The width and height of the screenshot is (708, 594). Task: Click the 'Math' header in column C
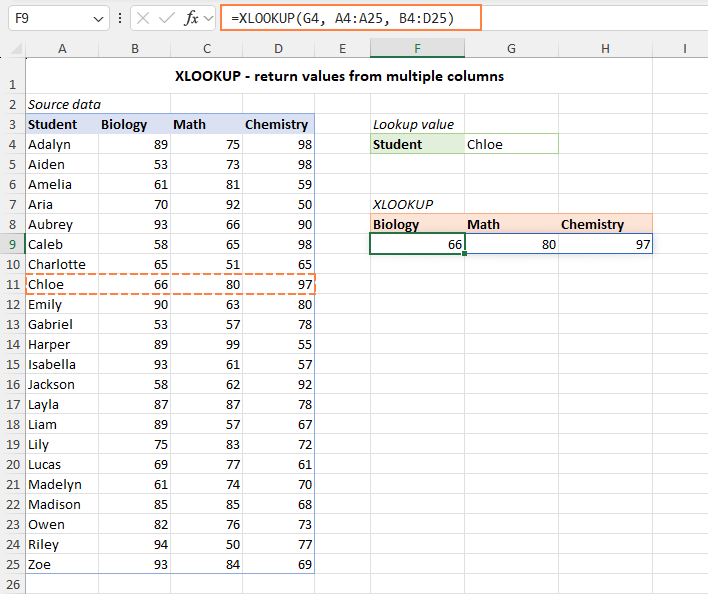point(206,124)
